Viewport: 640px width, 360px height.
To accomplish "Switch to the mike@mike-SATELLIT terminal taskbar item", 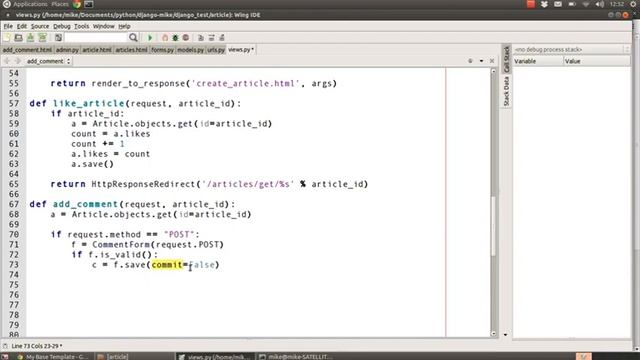I will click(296, 356).
